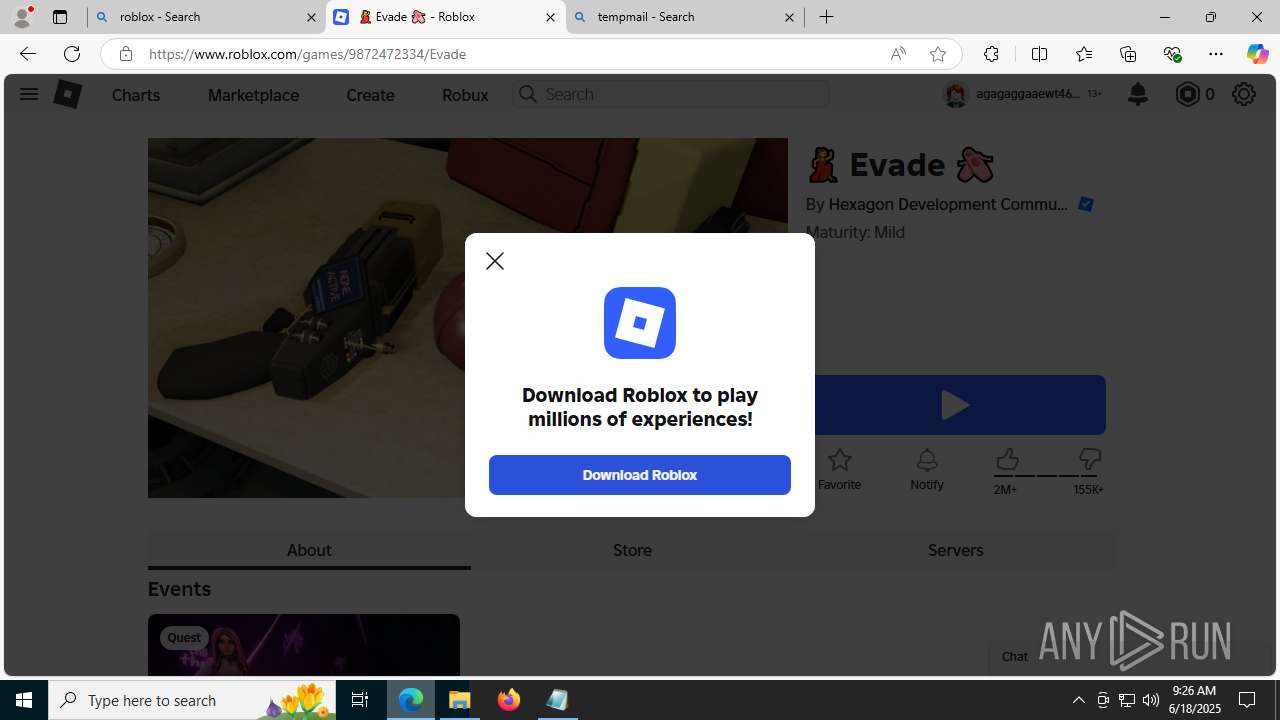Image resolution: width=1280 pixels, height=720 pixels.
Task: Open the Quest event thumbnail
Action: 304,645
